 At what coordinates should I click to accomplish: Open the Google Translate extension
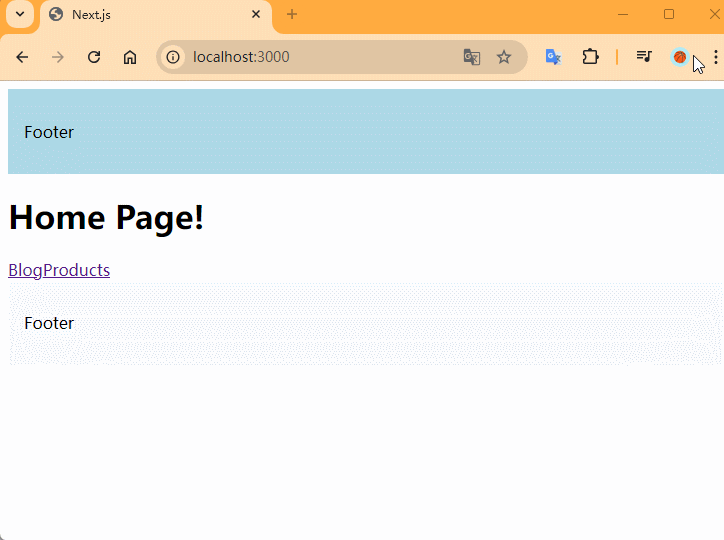[x=553, y=57]
